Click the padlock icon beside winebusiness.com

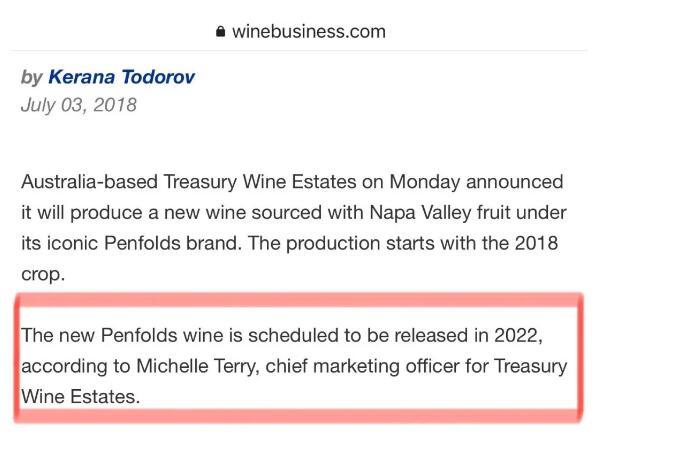[x=221, y=31]
